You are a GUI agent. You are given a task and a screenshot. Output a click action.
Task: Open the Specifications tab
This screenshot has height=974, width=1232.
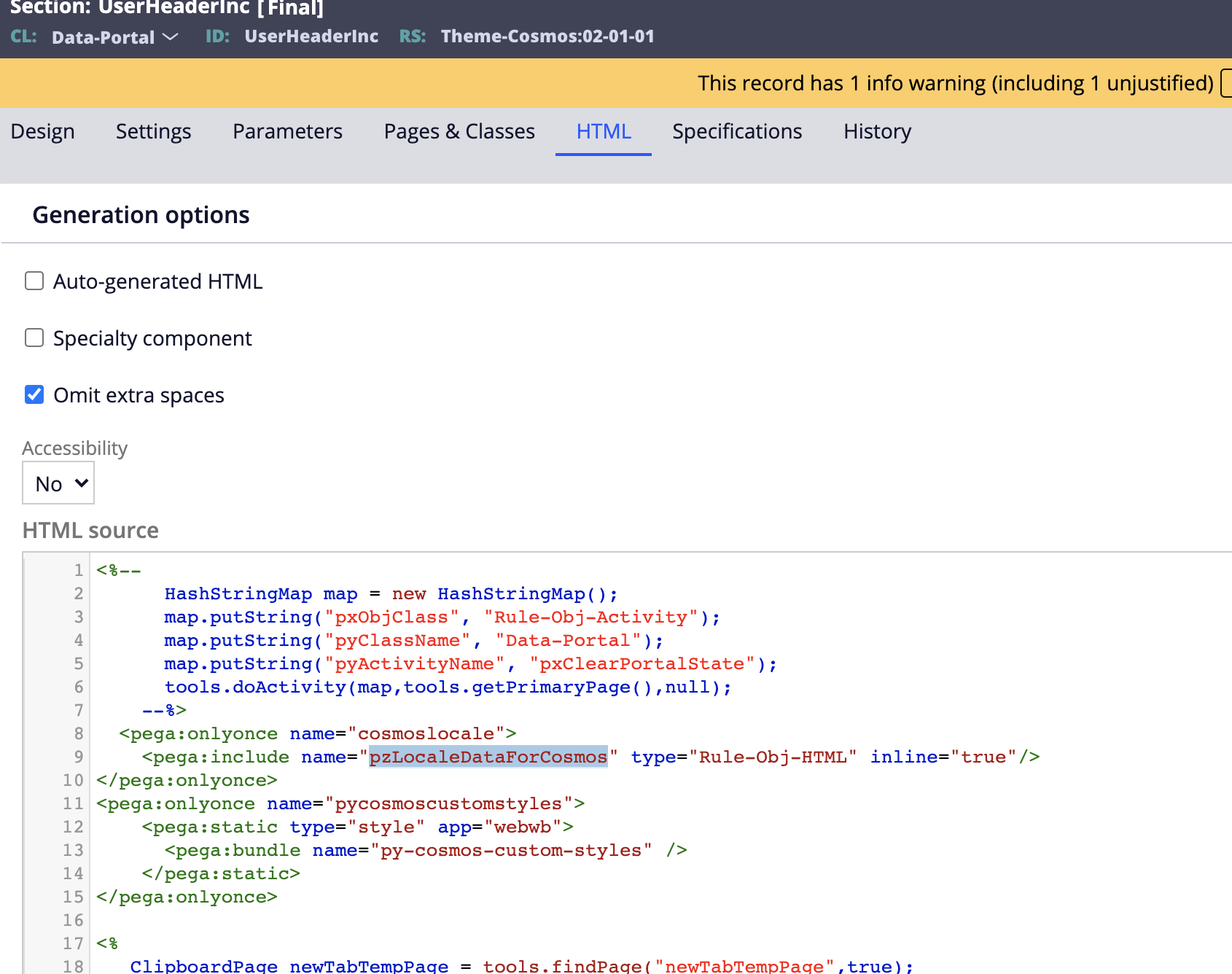[x=737, y=131]
